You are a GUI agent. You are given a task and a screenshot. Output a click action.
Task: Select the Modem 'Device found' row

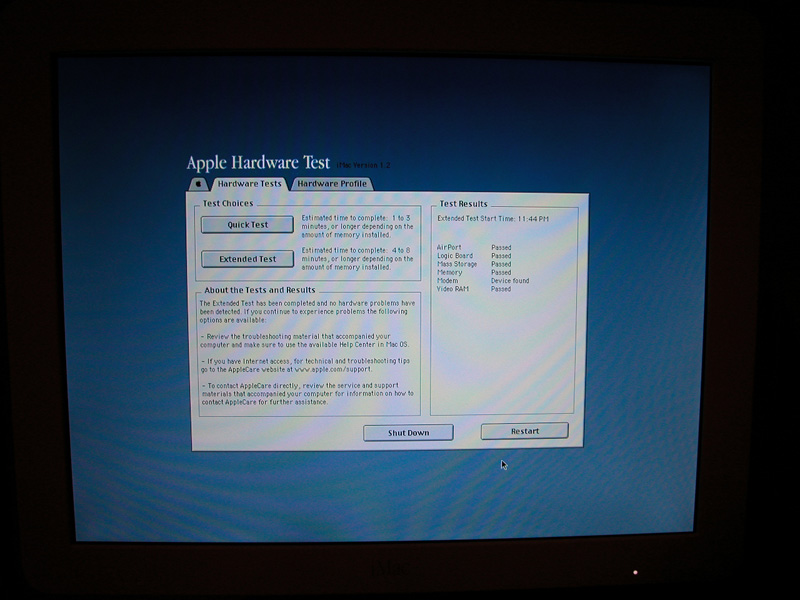tap(483, 281)
